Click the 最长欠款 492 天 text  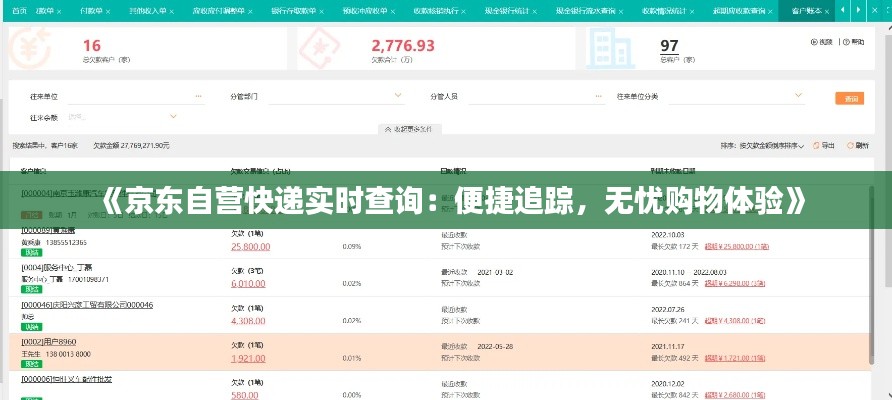click(x=675, y=358)
